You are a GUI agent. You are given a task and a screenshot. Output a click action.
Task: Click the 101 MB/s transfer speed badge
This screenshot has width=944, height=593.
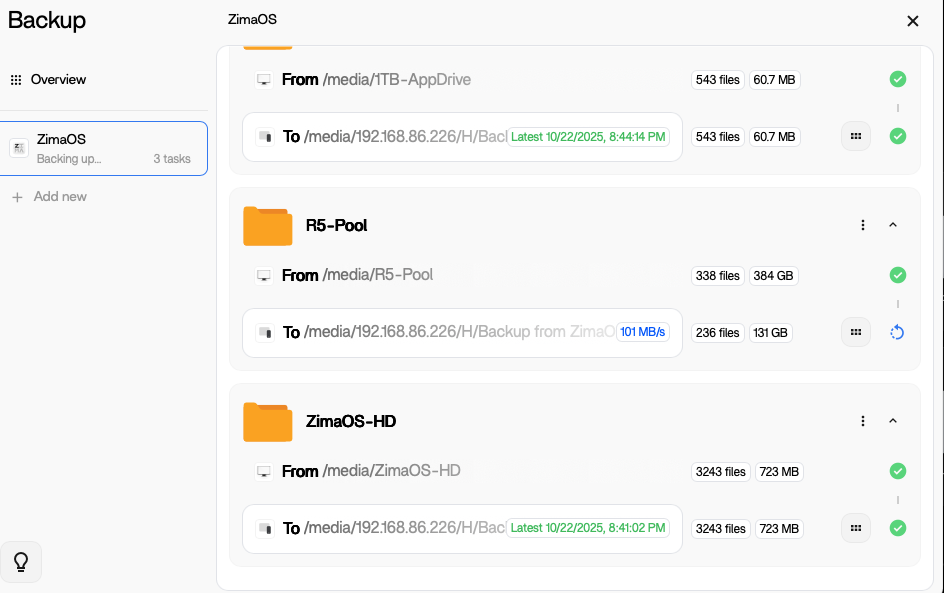pyautogui.click(x=643, y=332)
